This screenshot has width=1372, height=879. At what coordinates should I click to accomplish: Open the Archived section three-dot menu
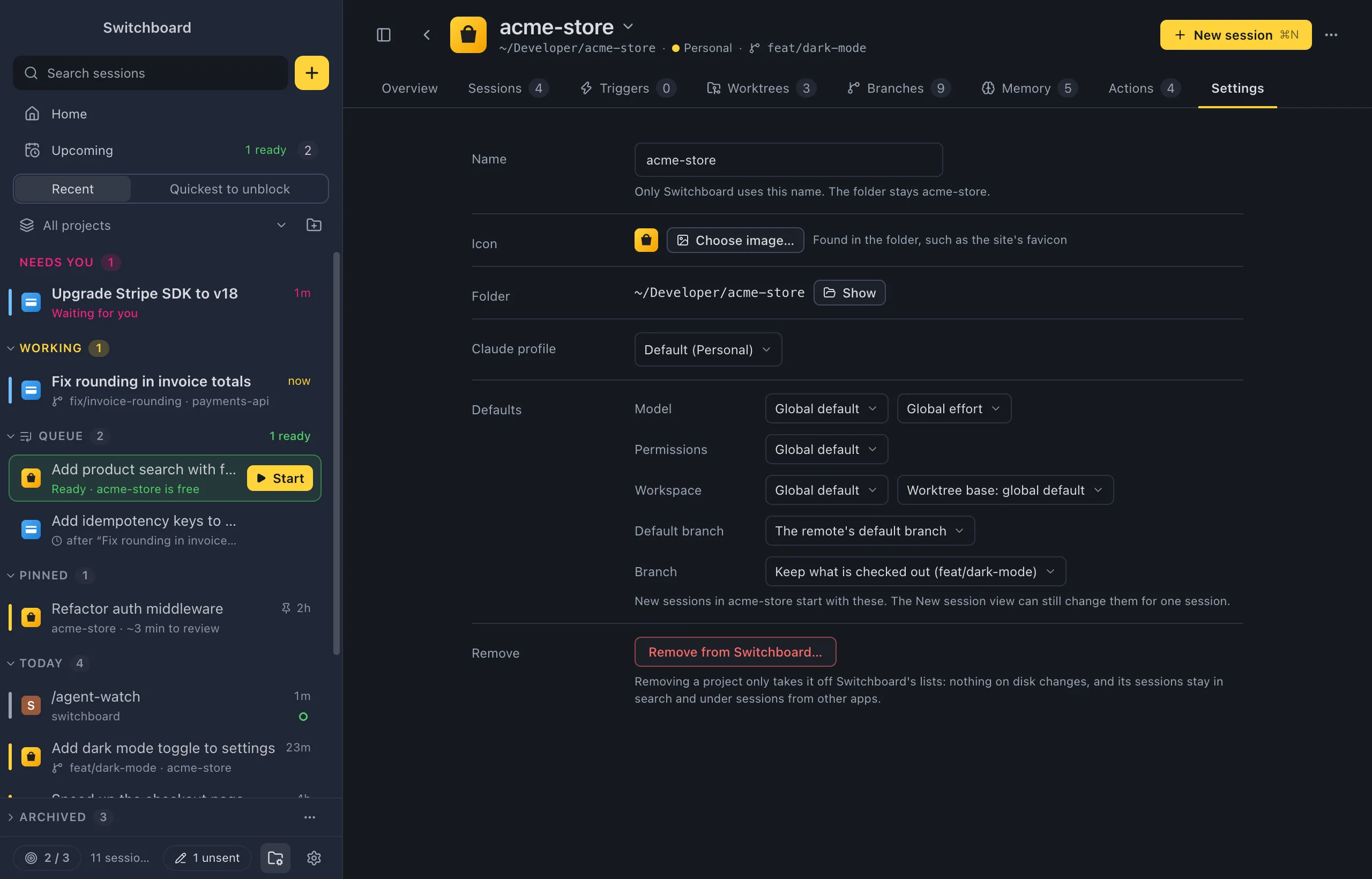309,817
